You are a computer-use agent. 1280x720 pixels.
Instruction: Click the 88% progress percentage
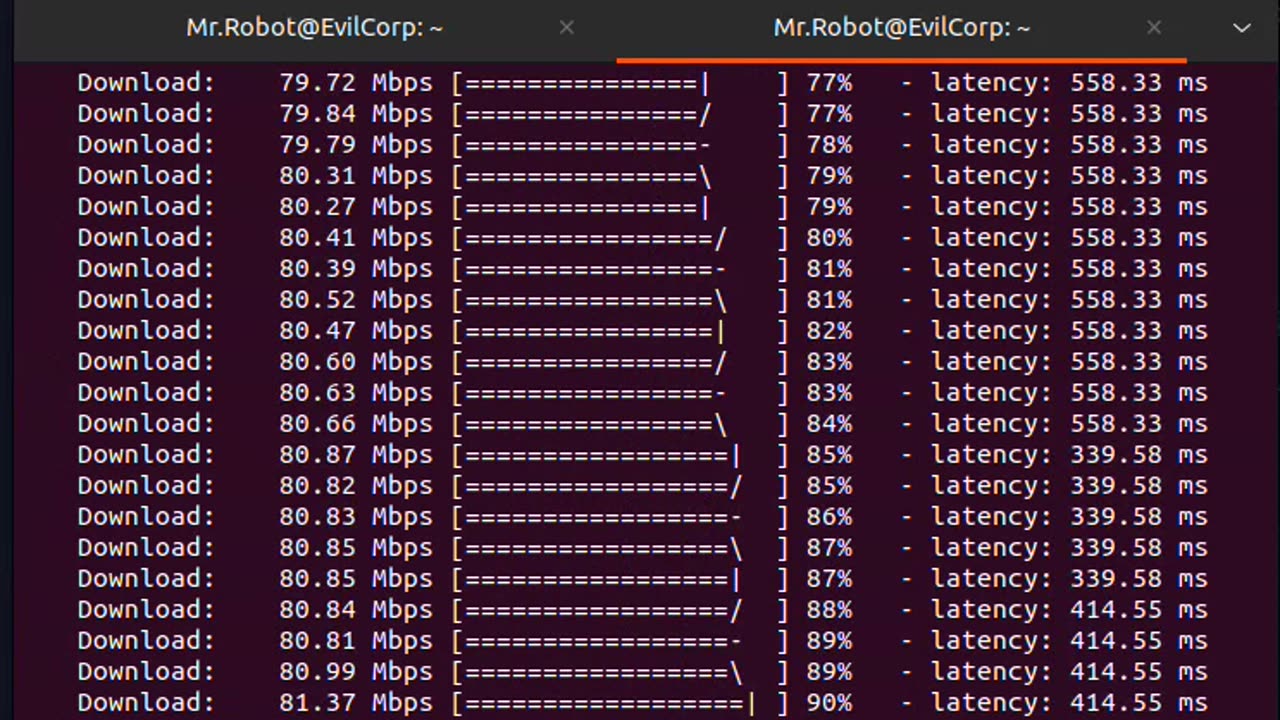(829, 610)
